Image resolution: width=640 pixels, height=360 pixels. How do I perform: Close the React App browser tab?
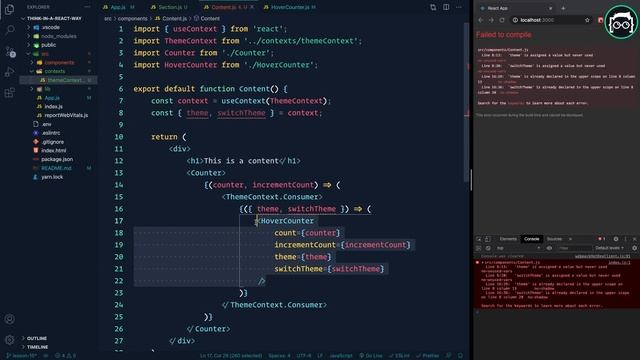pyautogui.click(x=550, y=8)
